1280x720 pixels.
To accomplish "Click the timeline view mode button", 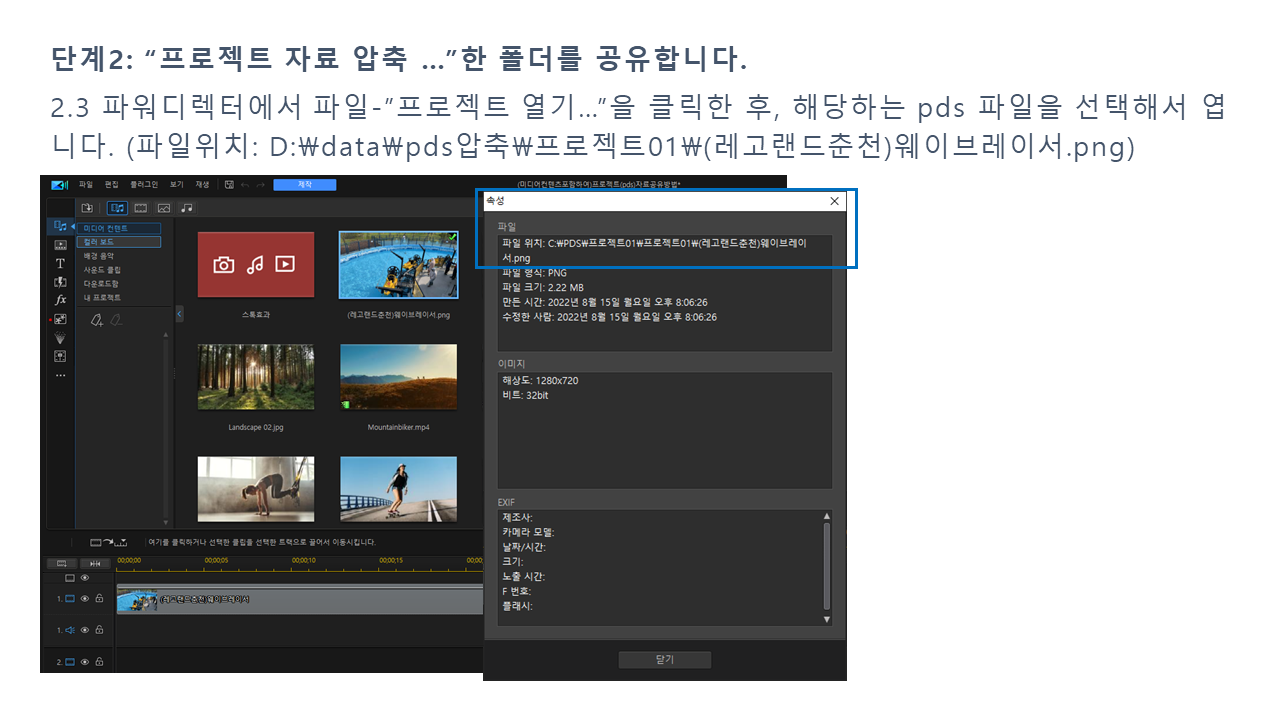I will tap(62, 563).
